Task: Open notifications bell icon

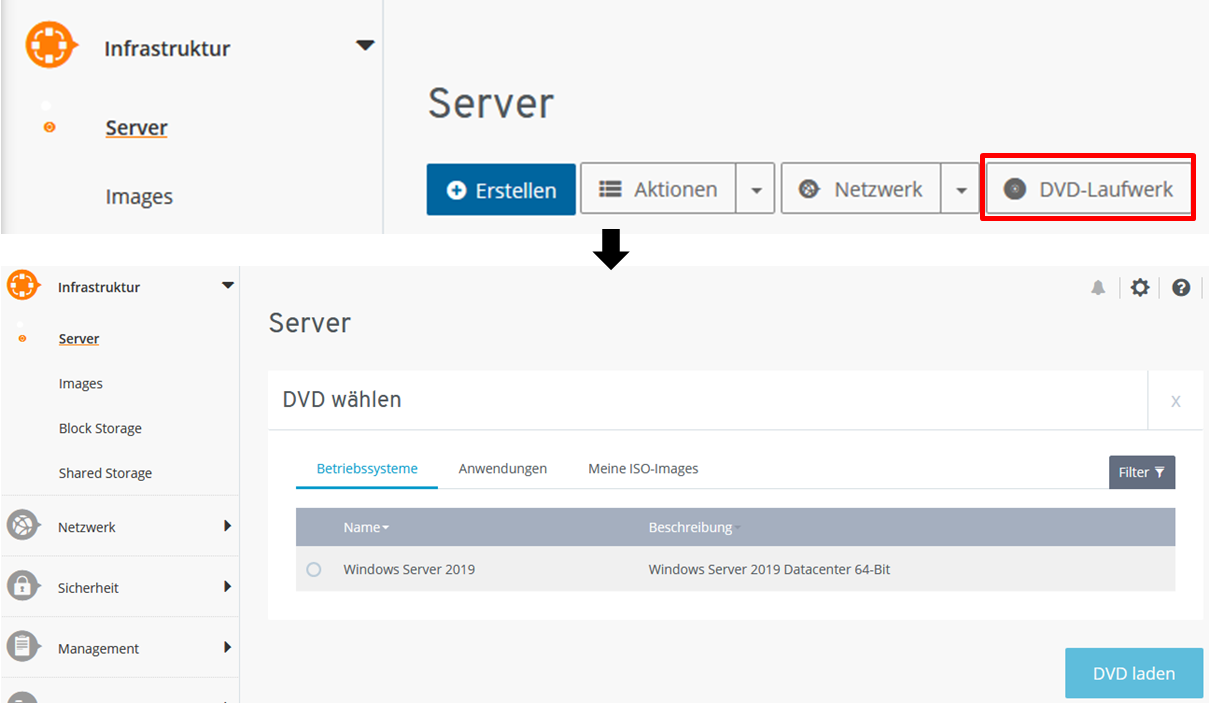Action: pos(1098,288)
